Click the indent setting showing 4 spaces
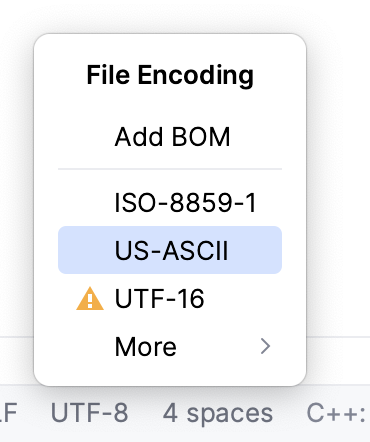 pos(218,414)
